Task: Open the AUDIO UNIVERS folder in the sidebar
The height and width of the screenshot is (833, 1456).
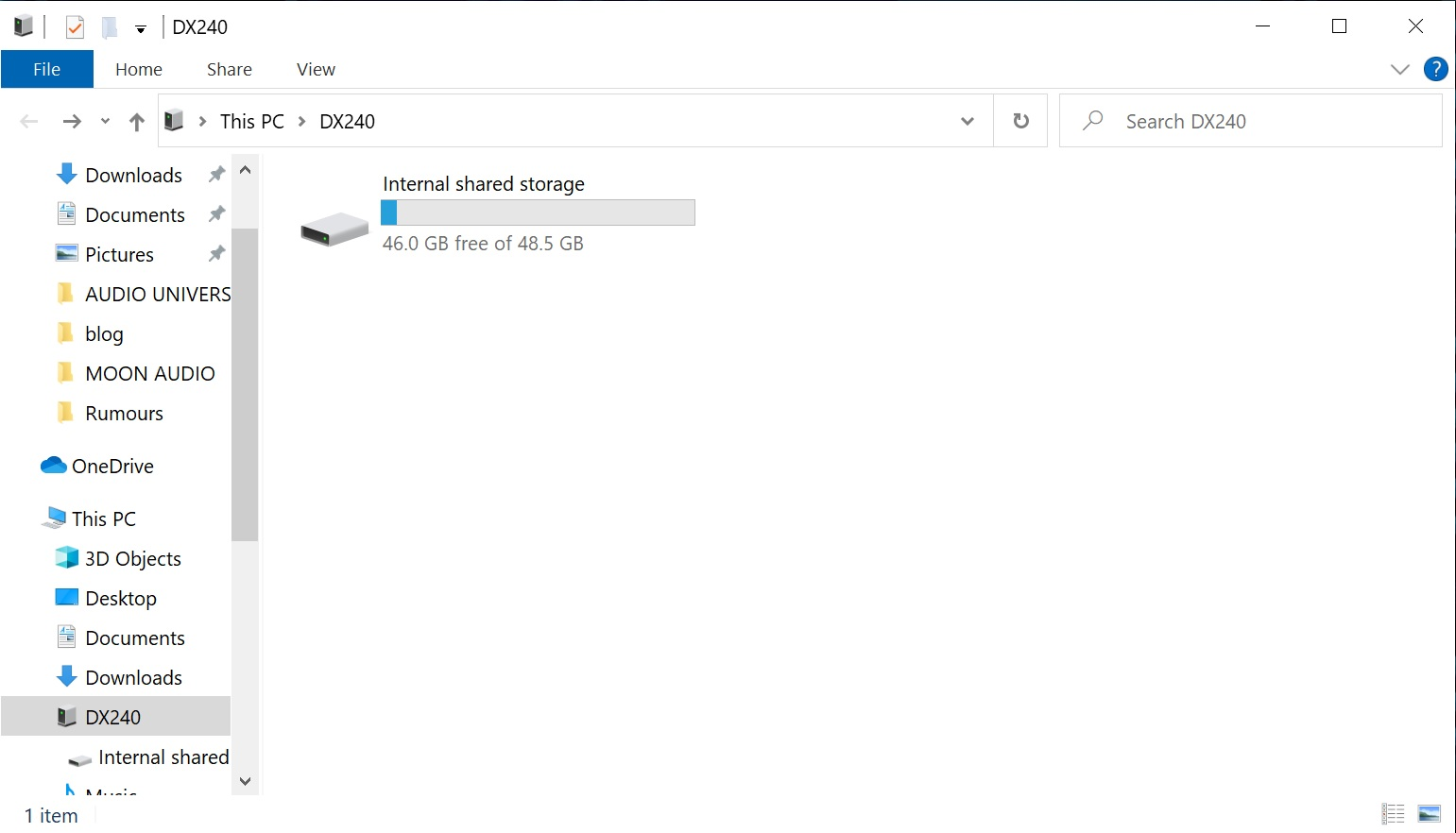Action: pyautogui.click(x=143, y=294)
